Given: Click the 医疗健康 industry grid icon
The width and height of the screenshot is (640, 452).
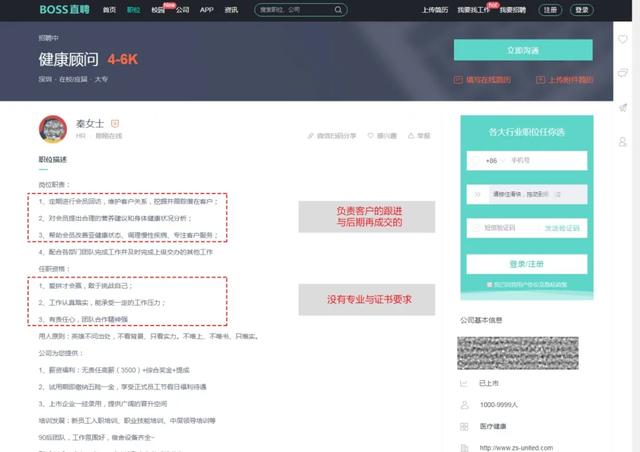Looking at the screenshot, I should [x=464, y=427].
